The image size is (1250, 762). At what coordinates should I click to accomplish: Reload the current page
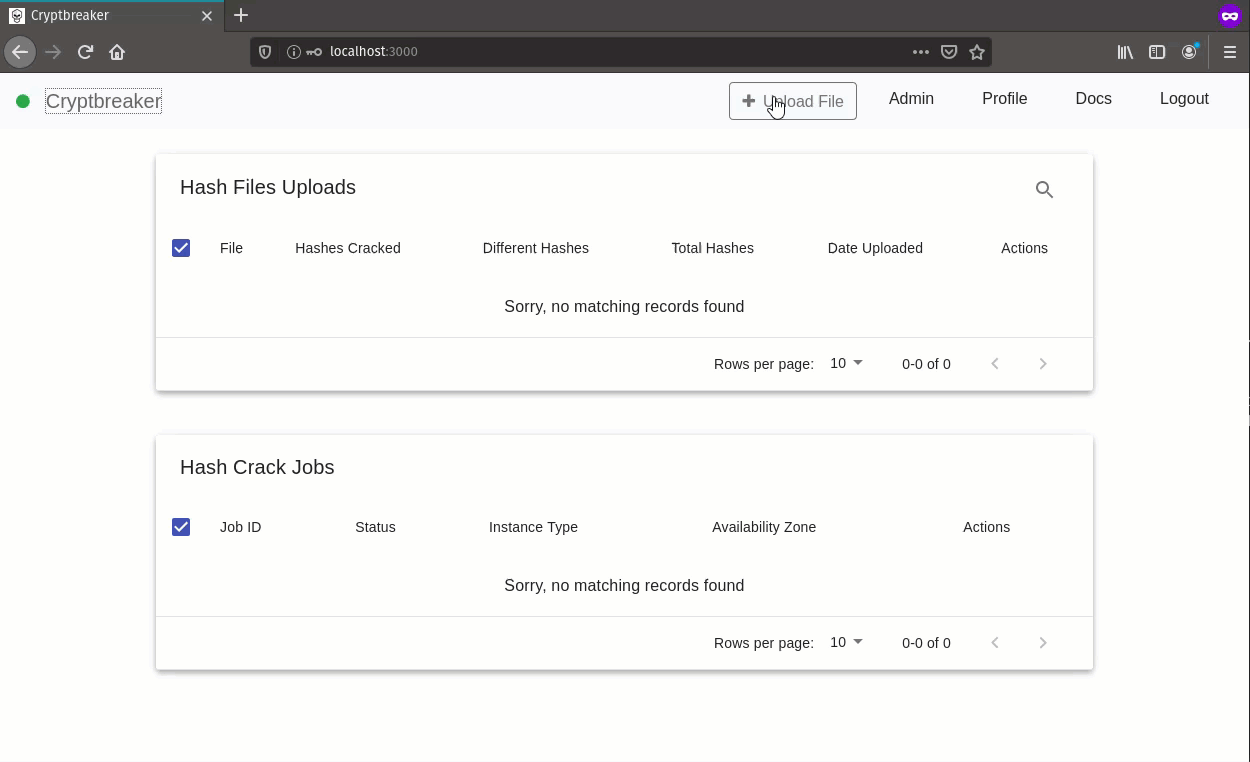point(85,52)
